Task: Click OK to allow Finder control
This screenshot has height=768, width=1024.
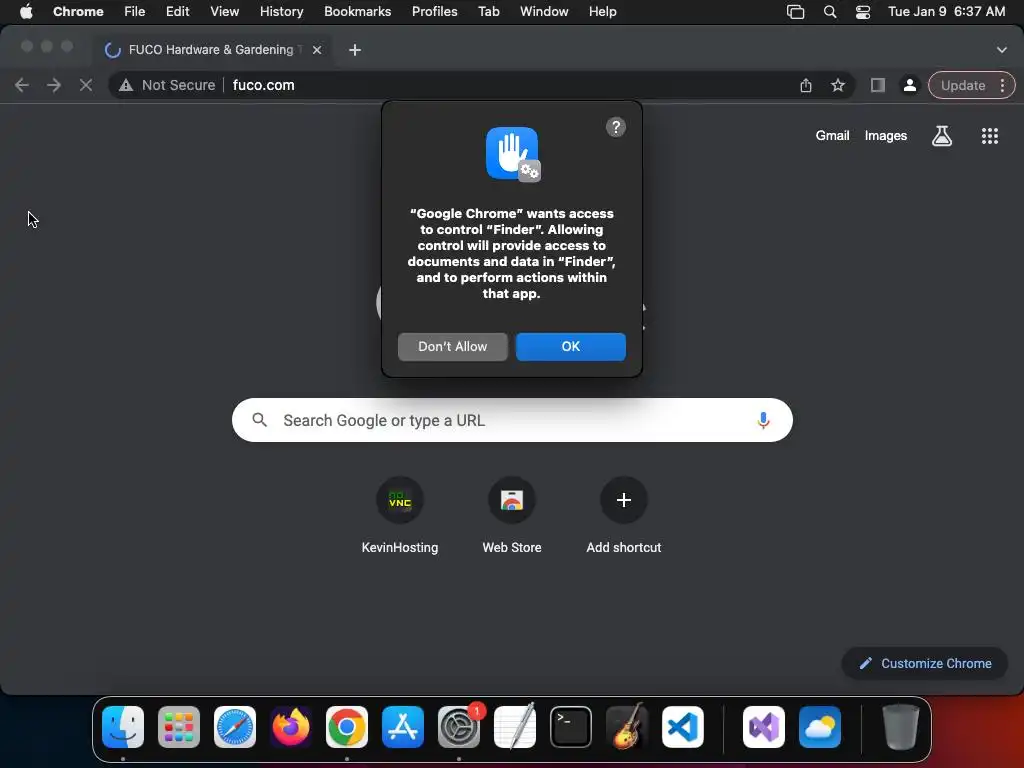Action: point(571,347)
